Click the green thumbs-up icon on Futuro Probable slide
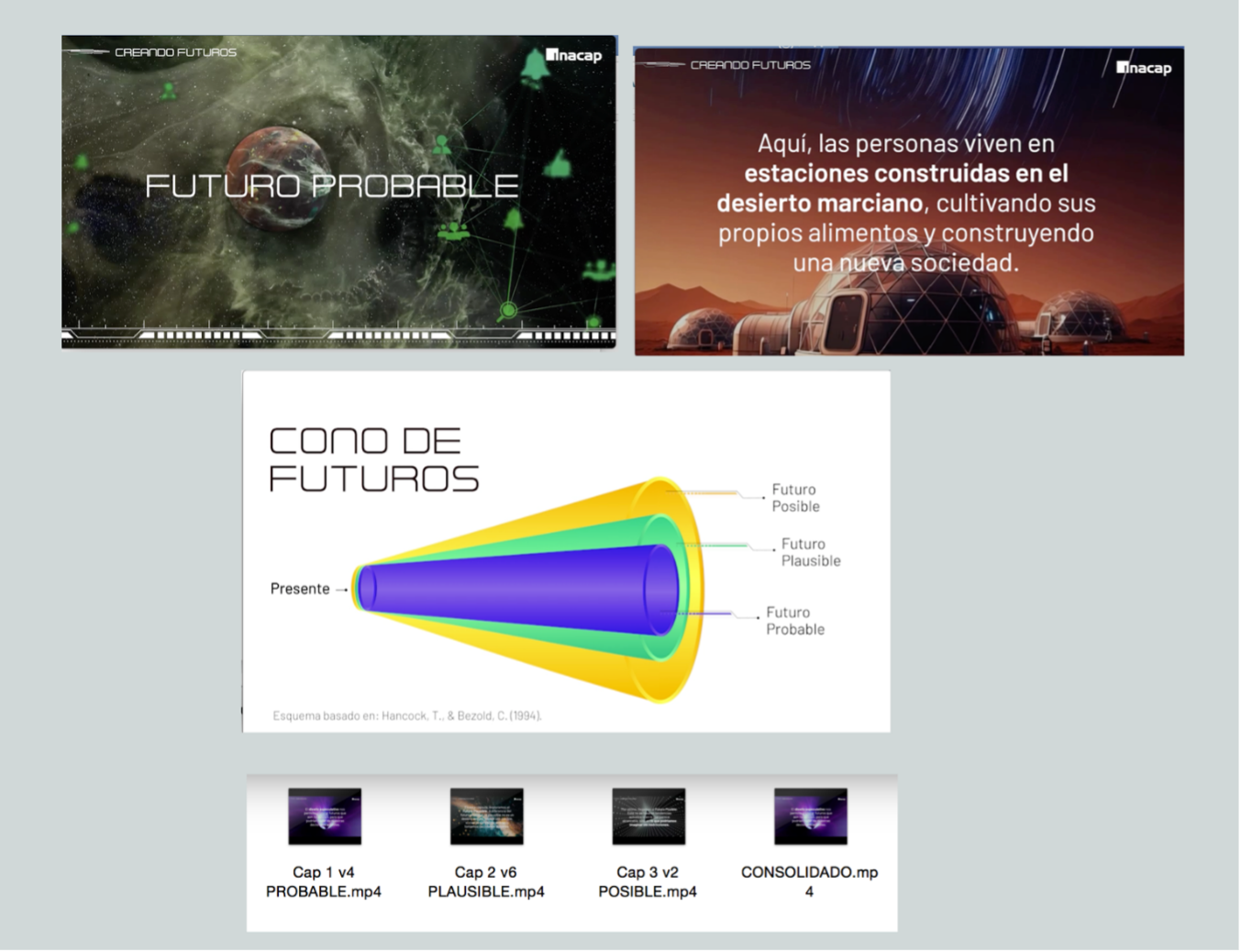The image size is (1241, 952). (558, 165)
